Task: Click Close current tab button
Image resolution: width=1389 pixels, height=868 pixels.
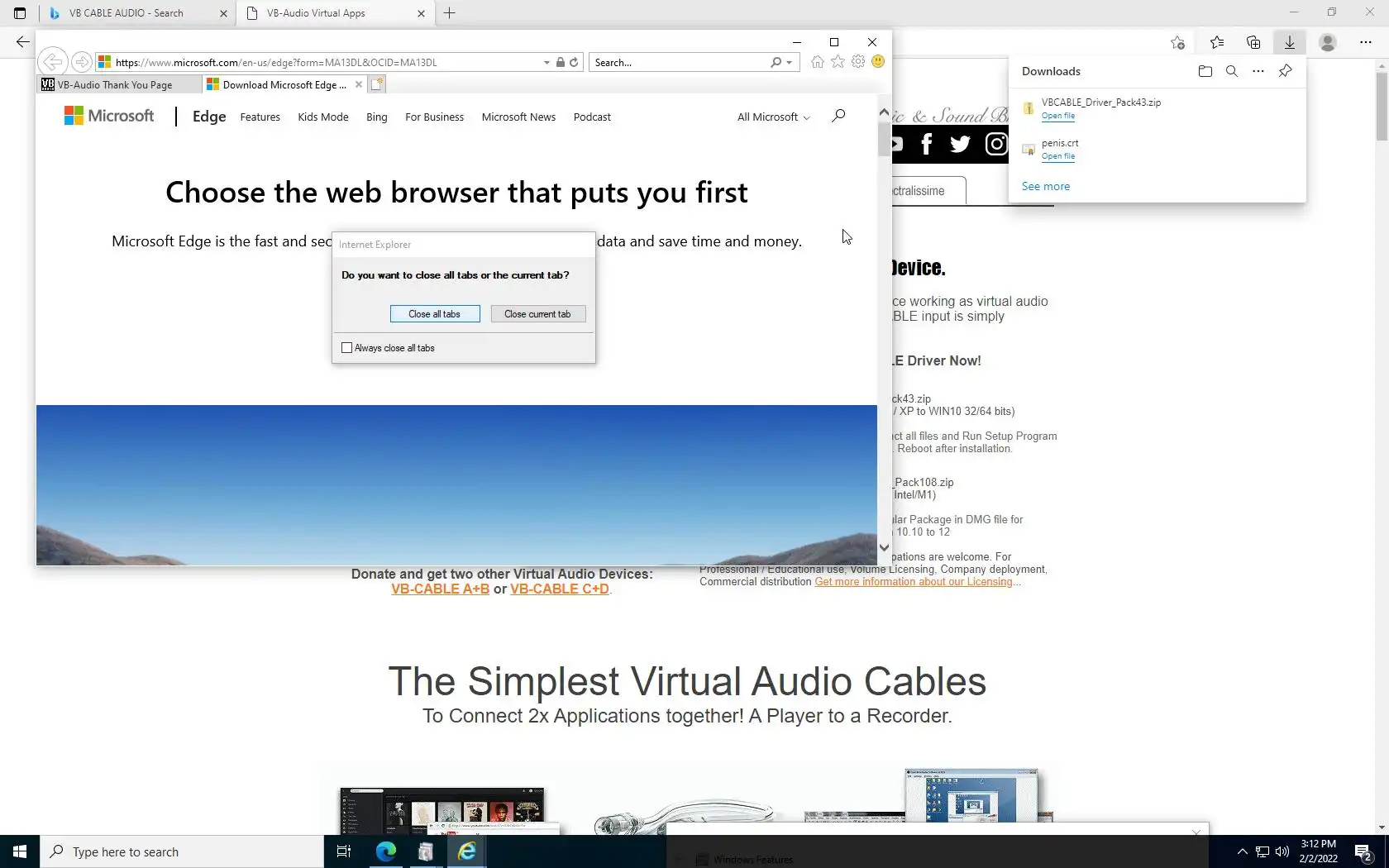Action: pyautogui.click(x=537, y=314)
